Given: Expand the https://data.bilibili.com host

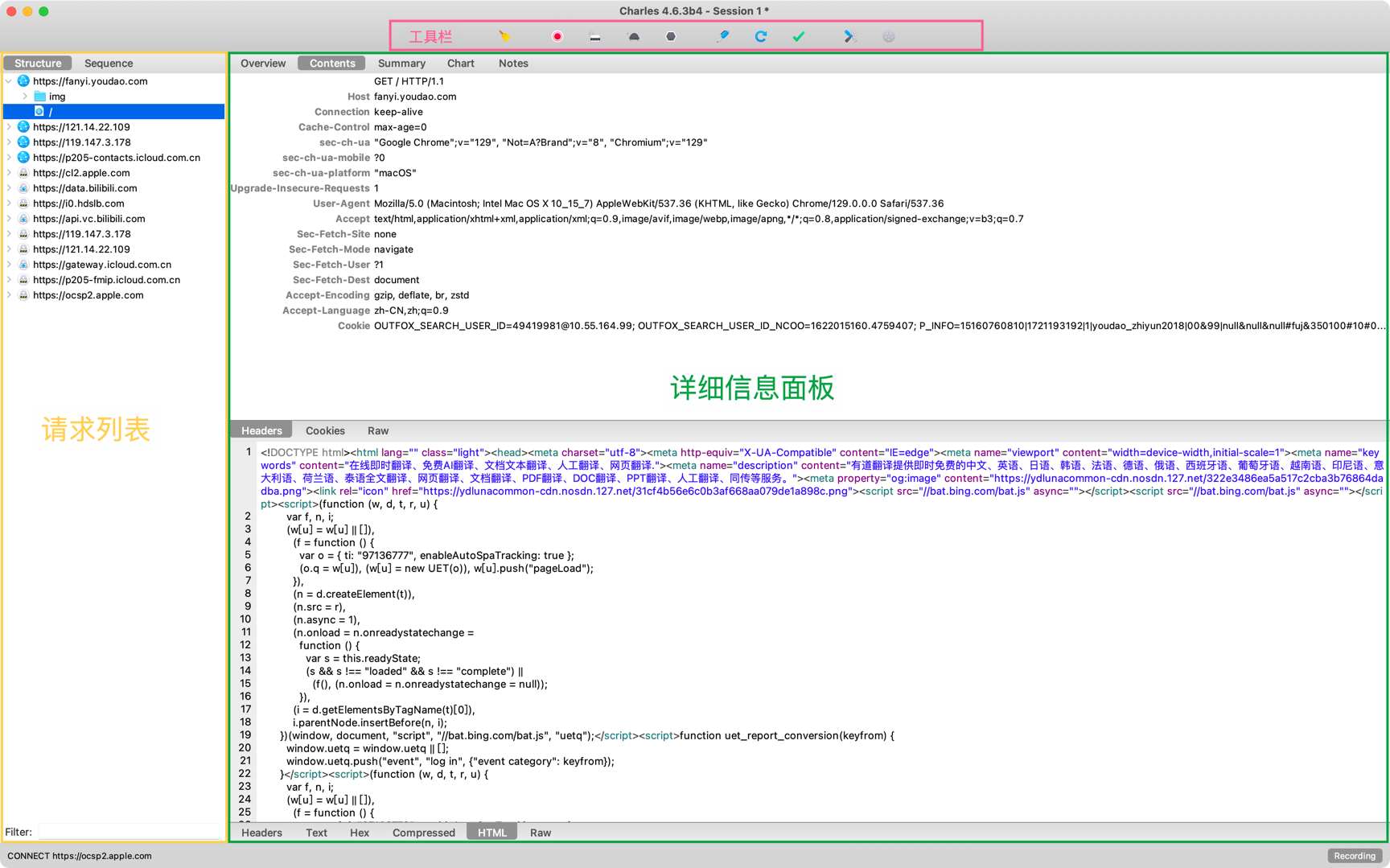Looking at the screenshot, I should click(x=9, y=188).
